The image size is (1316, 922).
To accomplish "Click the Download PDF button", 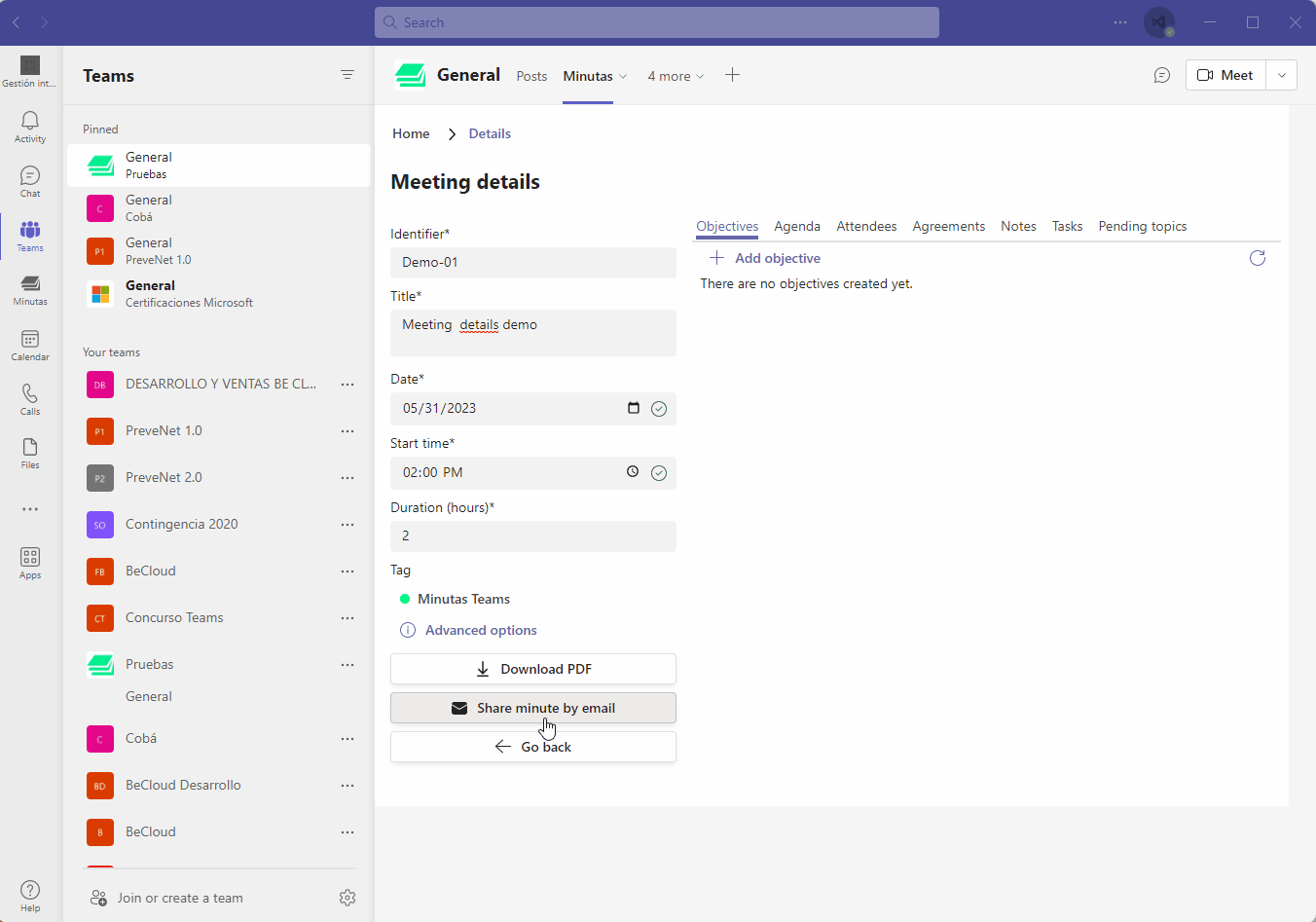I will pyautogui.click(x=533, y=669).
